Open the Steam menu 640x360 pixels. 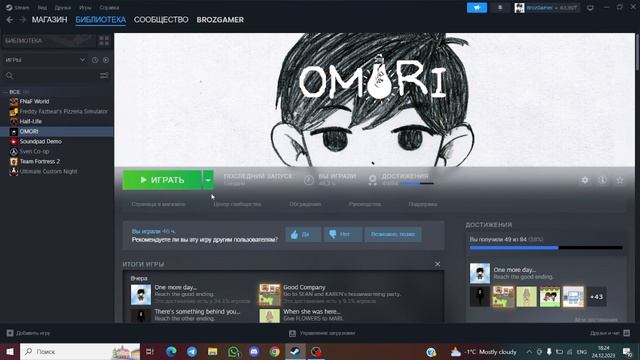[x=18, y=7]
